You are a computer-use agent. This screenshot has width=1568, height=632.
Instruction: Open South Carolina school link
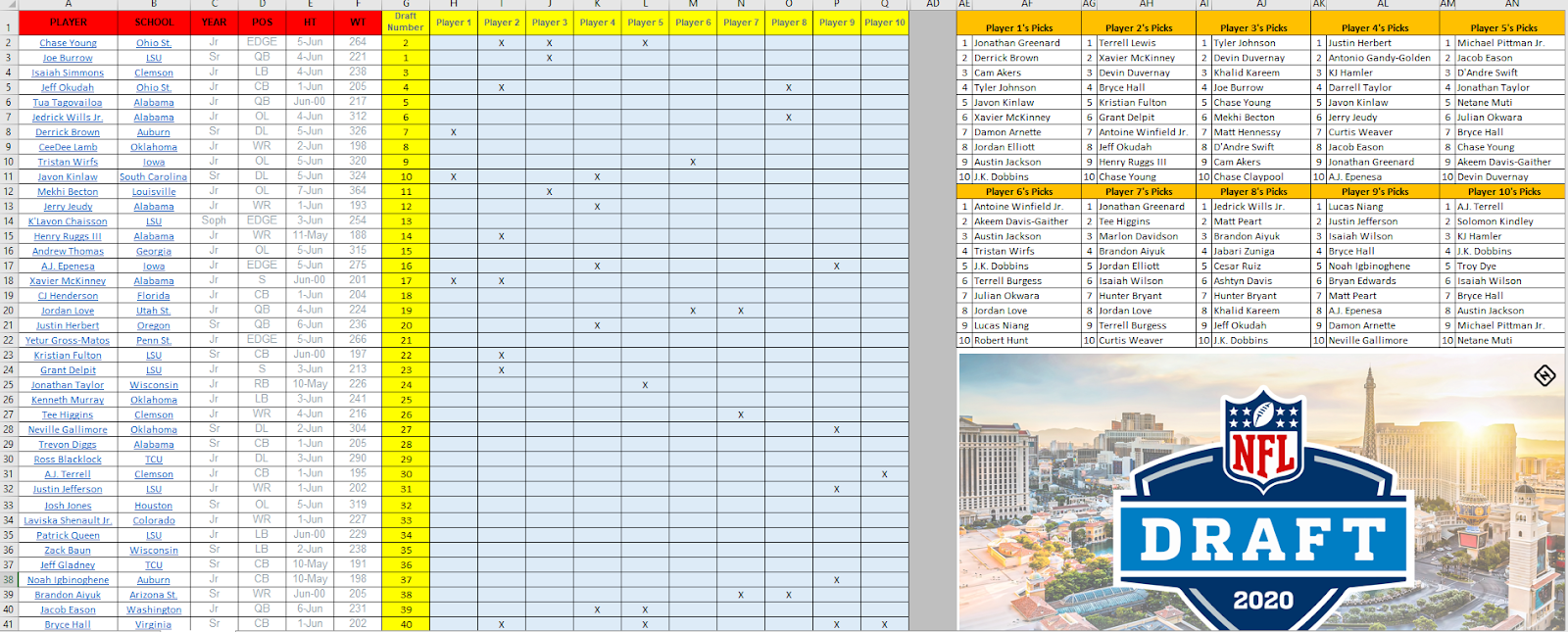[x=154, y=177]
